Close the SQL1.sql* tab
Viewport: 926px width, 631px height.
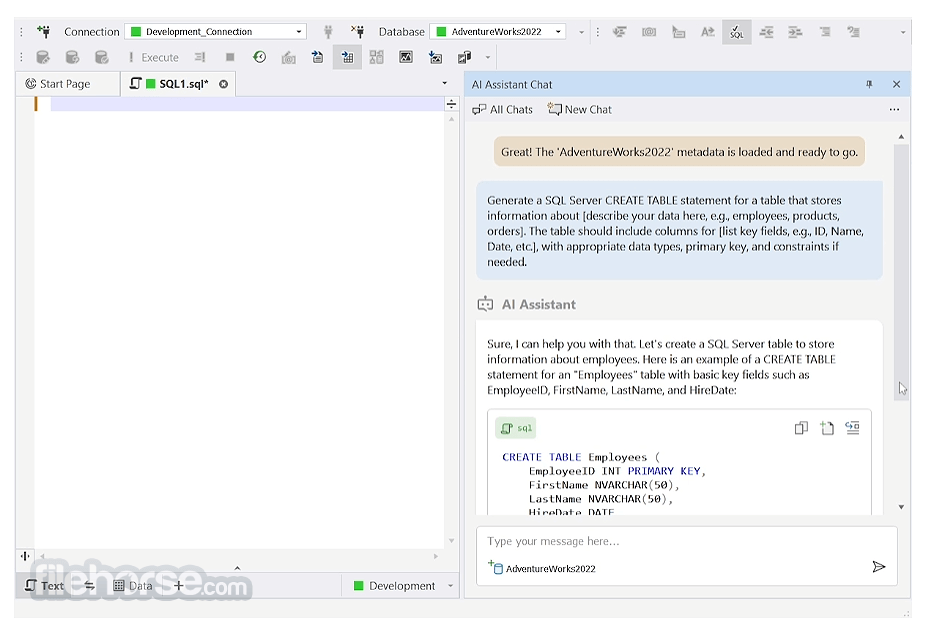223,84
